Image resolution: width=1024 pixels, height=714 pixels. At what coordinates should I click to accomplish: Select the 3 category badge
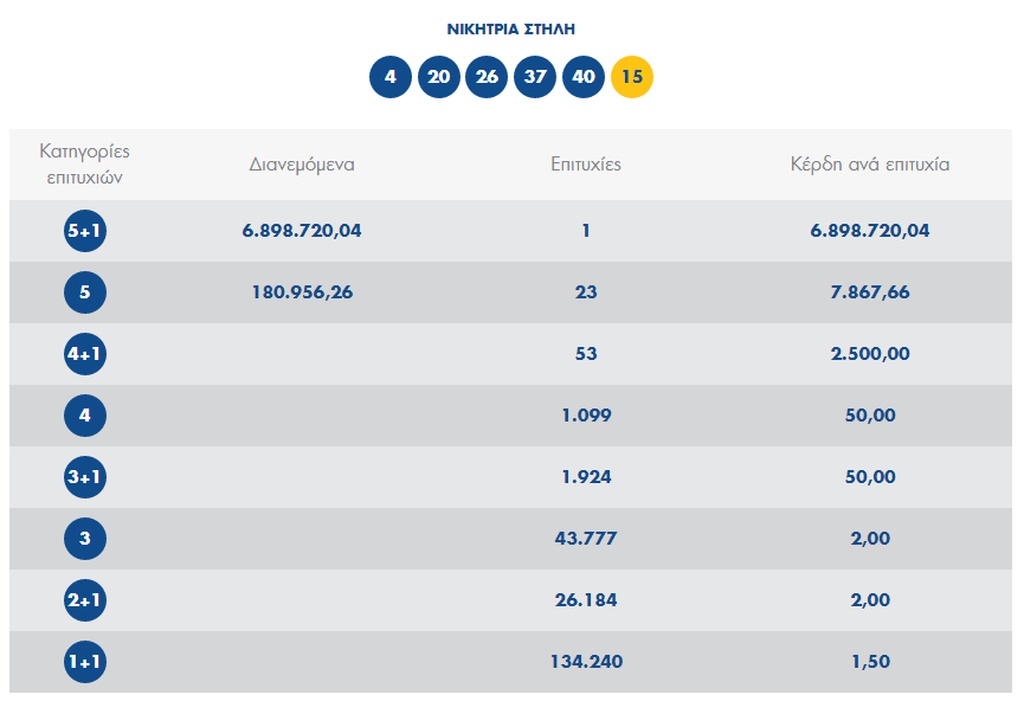(85, 538)
